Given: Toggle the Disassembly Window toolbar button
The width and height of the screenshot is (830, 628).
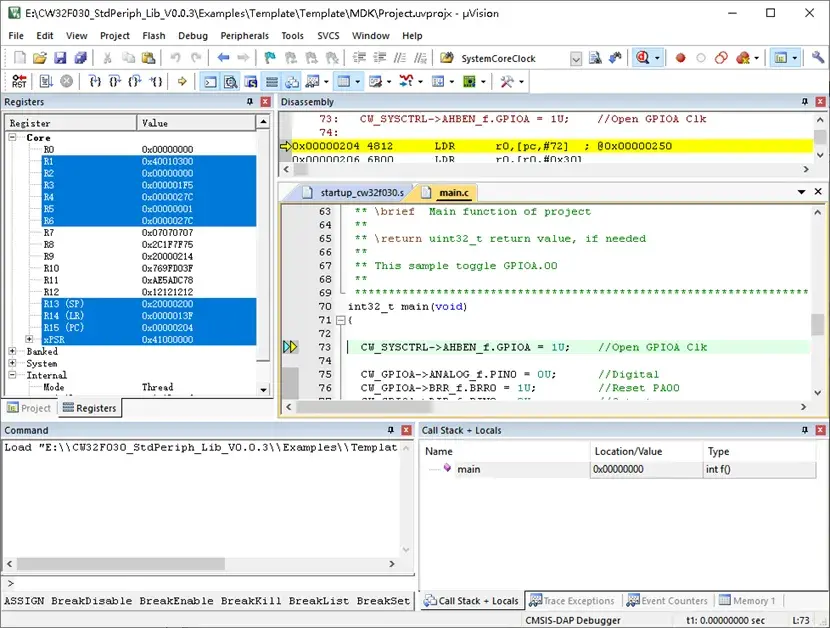Looking at the screenshot, I should point(232,81).
